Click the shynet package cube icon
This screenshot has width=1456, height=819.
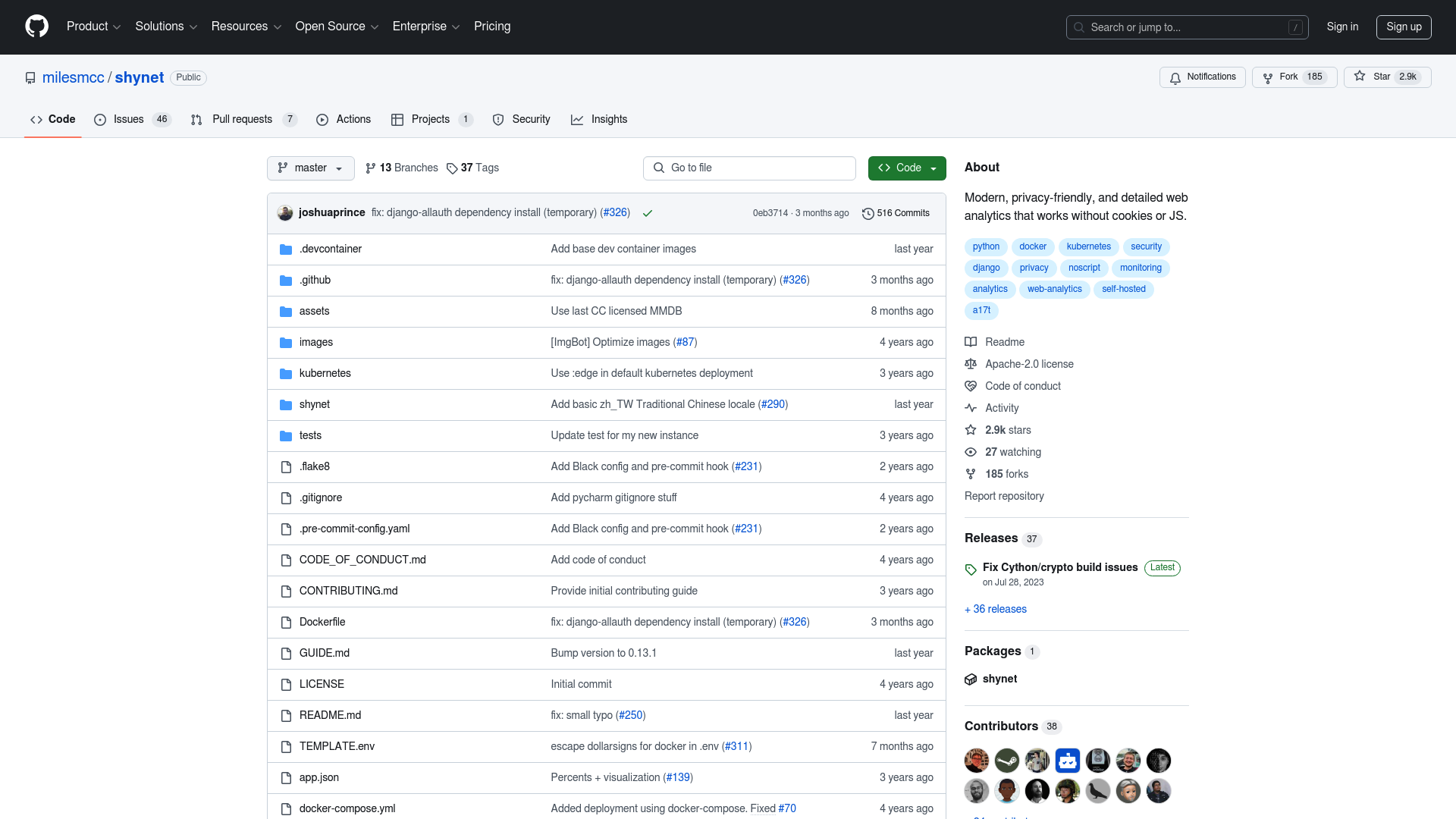(971, 679)
